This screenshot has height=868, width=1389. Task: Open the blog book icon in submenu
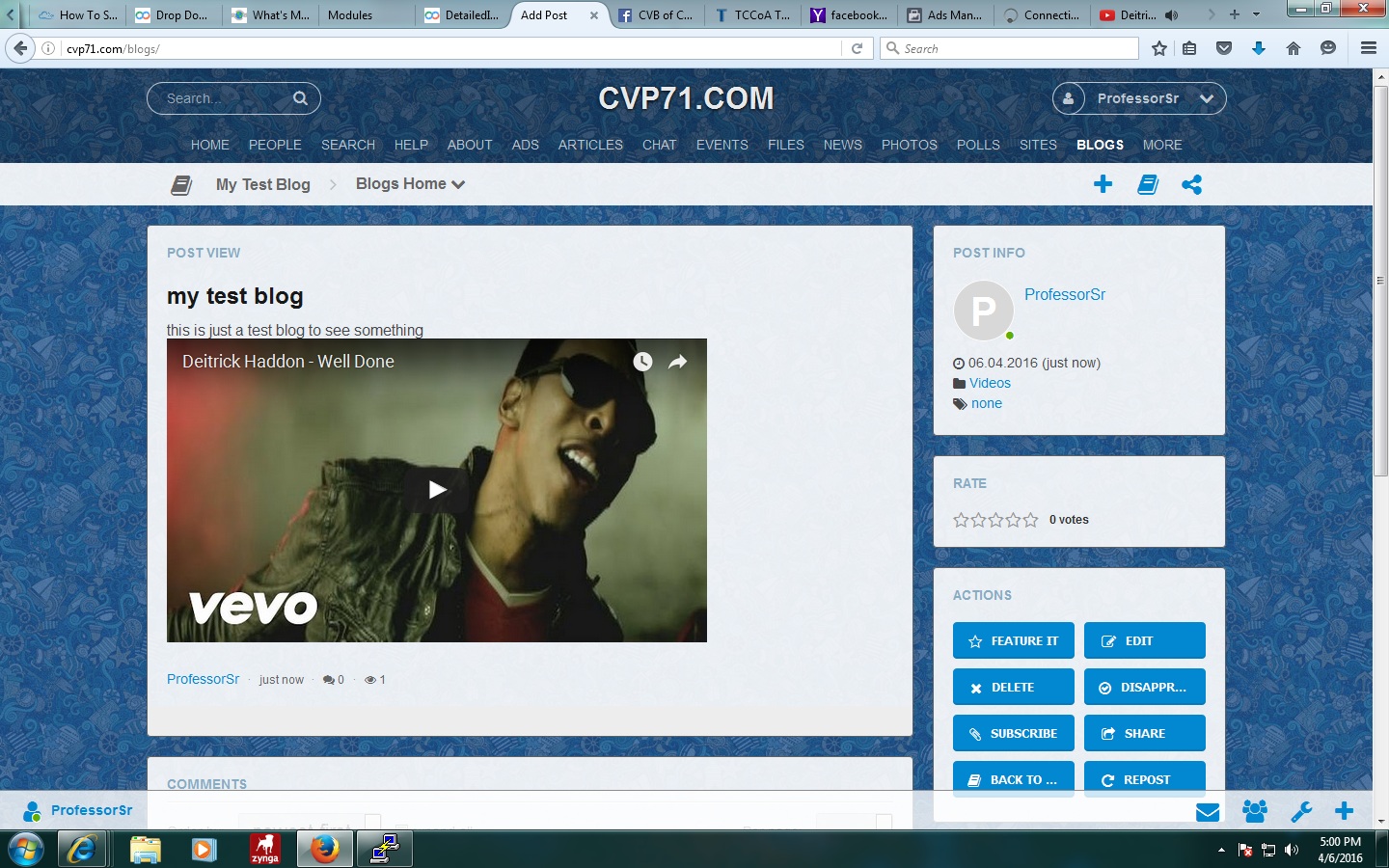[1147, 184]
